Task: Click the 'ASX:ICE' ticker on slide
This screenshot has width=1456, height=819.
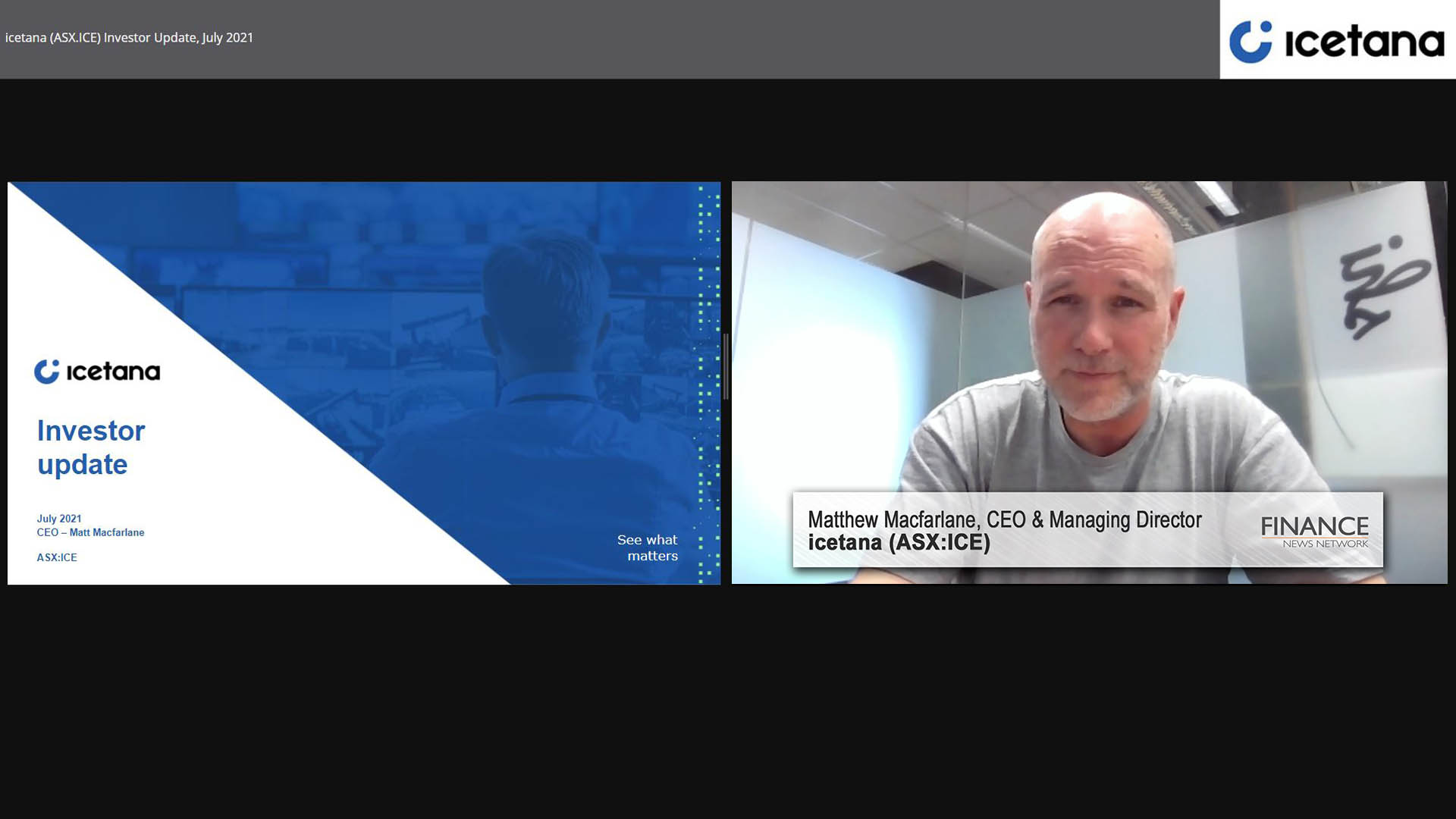Action: click(57, 557)
